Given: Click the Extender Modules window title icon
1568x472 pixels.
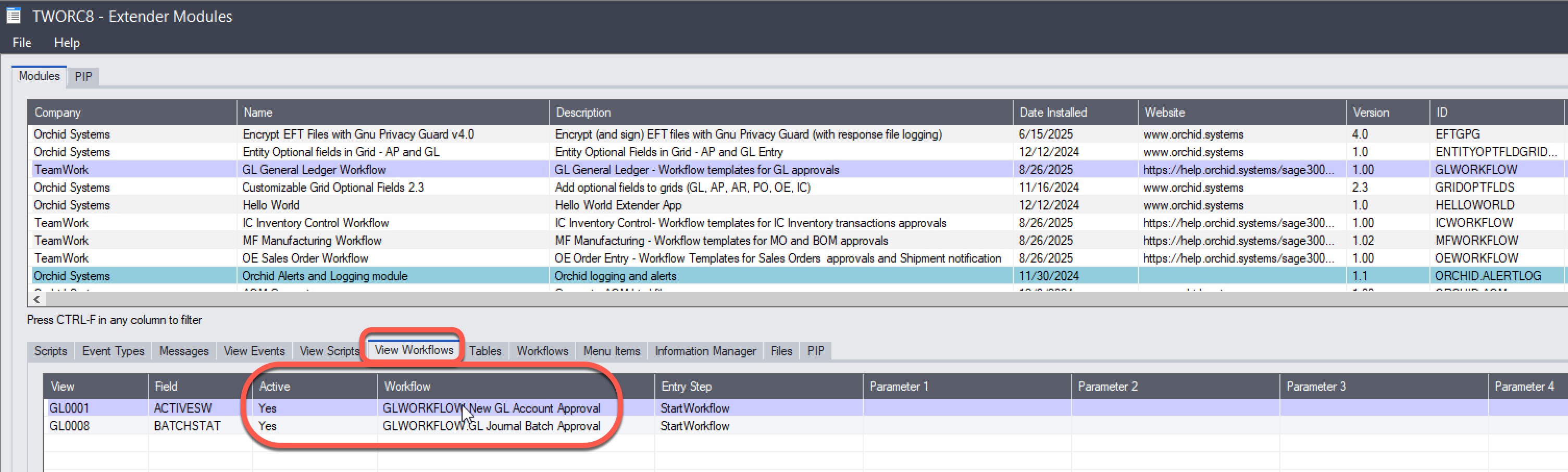Looking at the screenshot, I should [x=14, y=16].
